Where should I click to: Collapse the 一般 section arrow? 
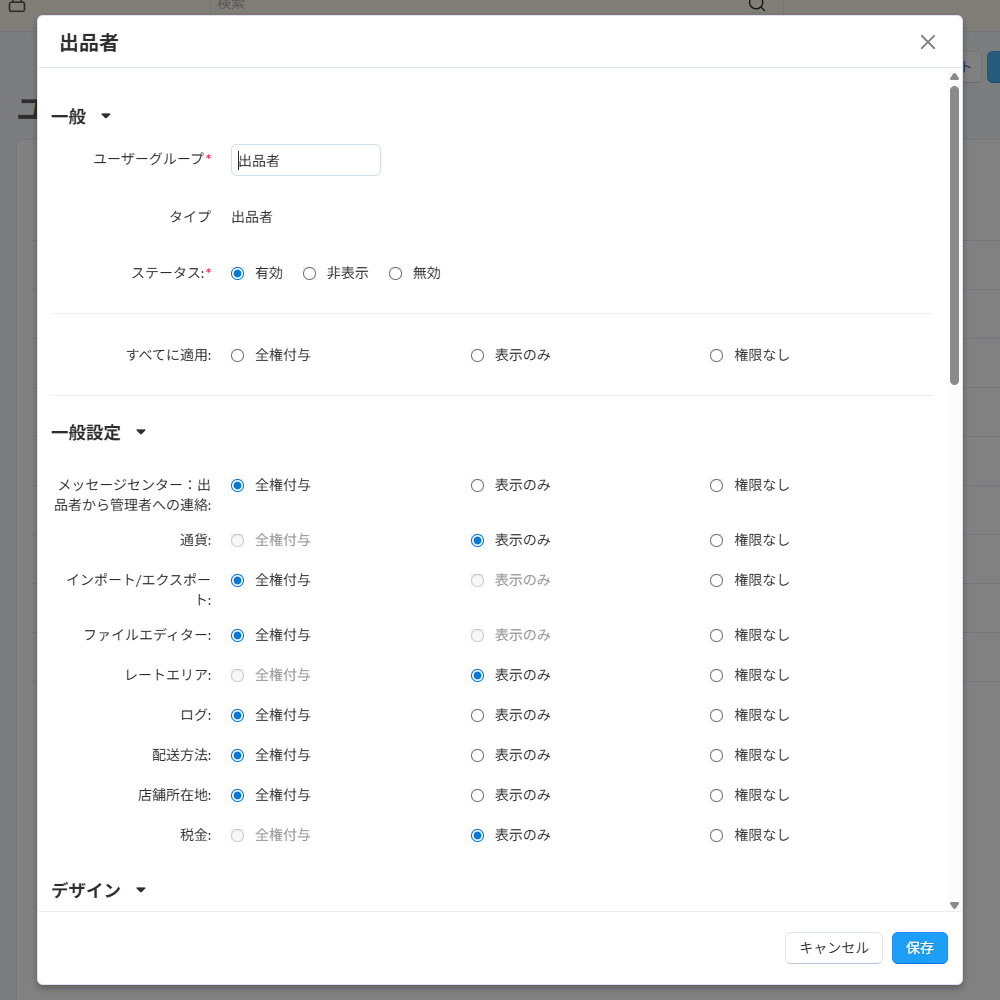click(106, 117)
